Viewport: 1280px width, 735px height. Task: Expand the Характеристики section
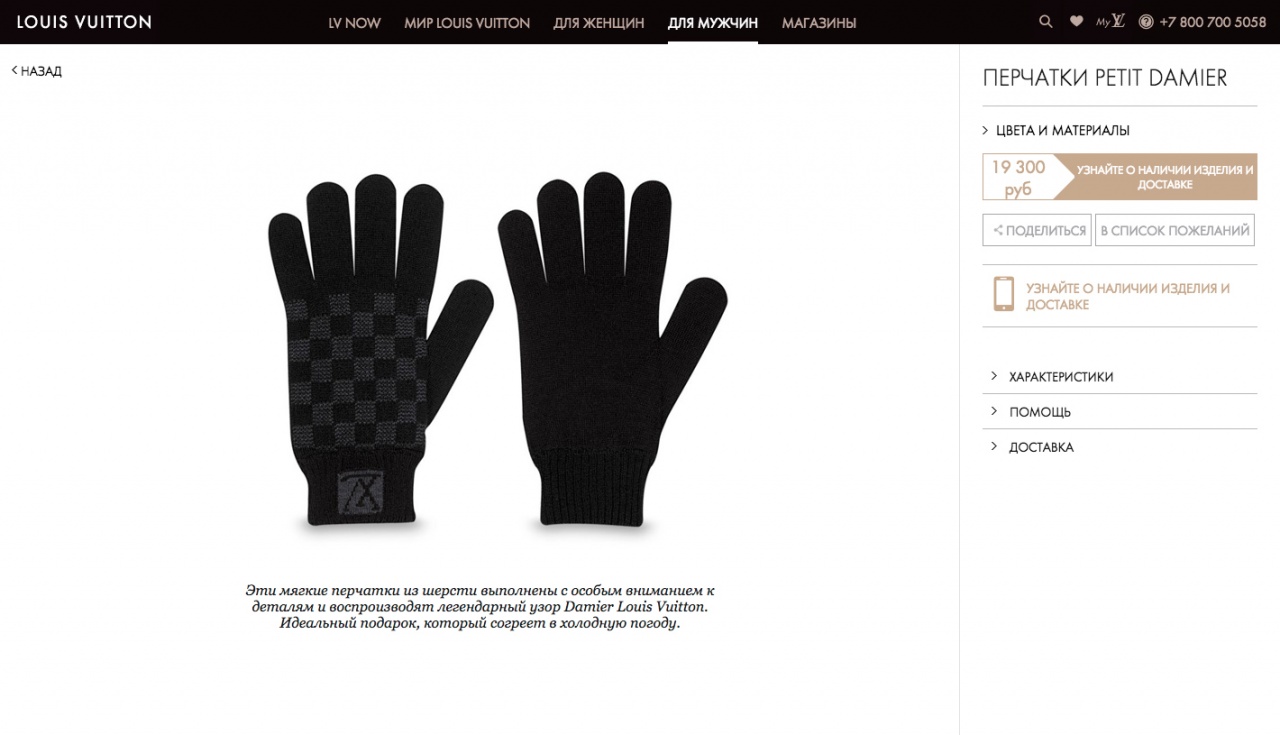[1120, 376]
